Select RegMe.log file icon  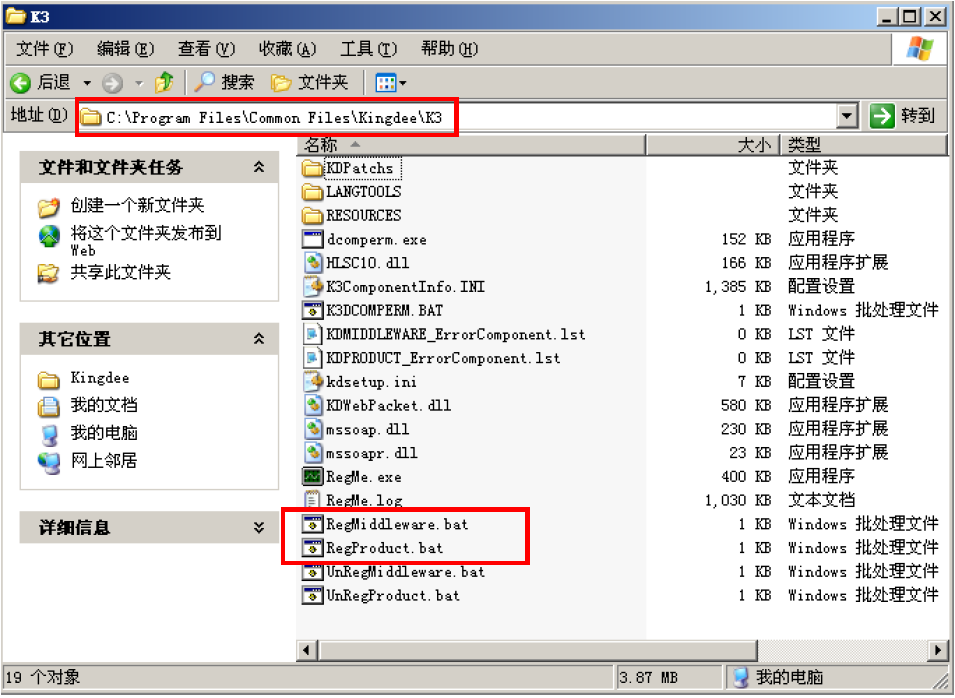pos(312,501)
